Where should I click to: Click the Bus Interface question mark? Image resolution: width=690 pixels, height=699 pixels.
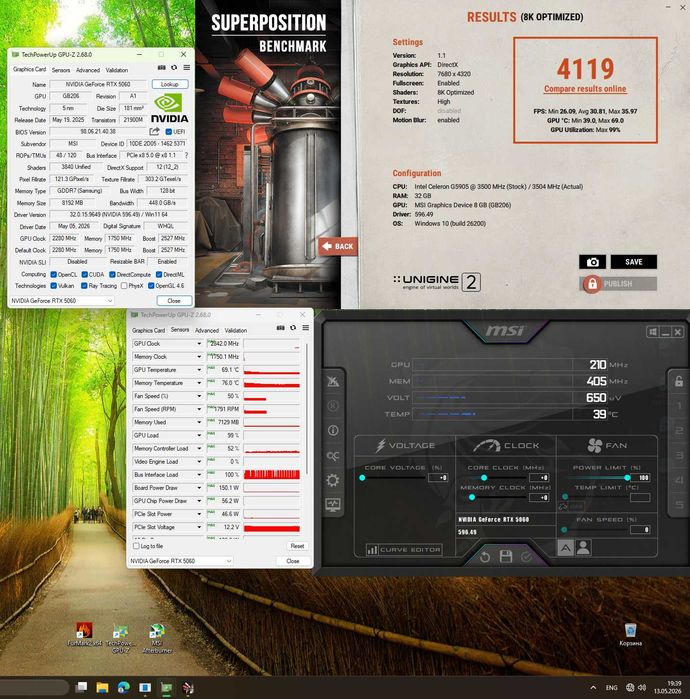click(186, 155)
